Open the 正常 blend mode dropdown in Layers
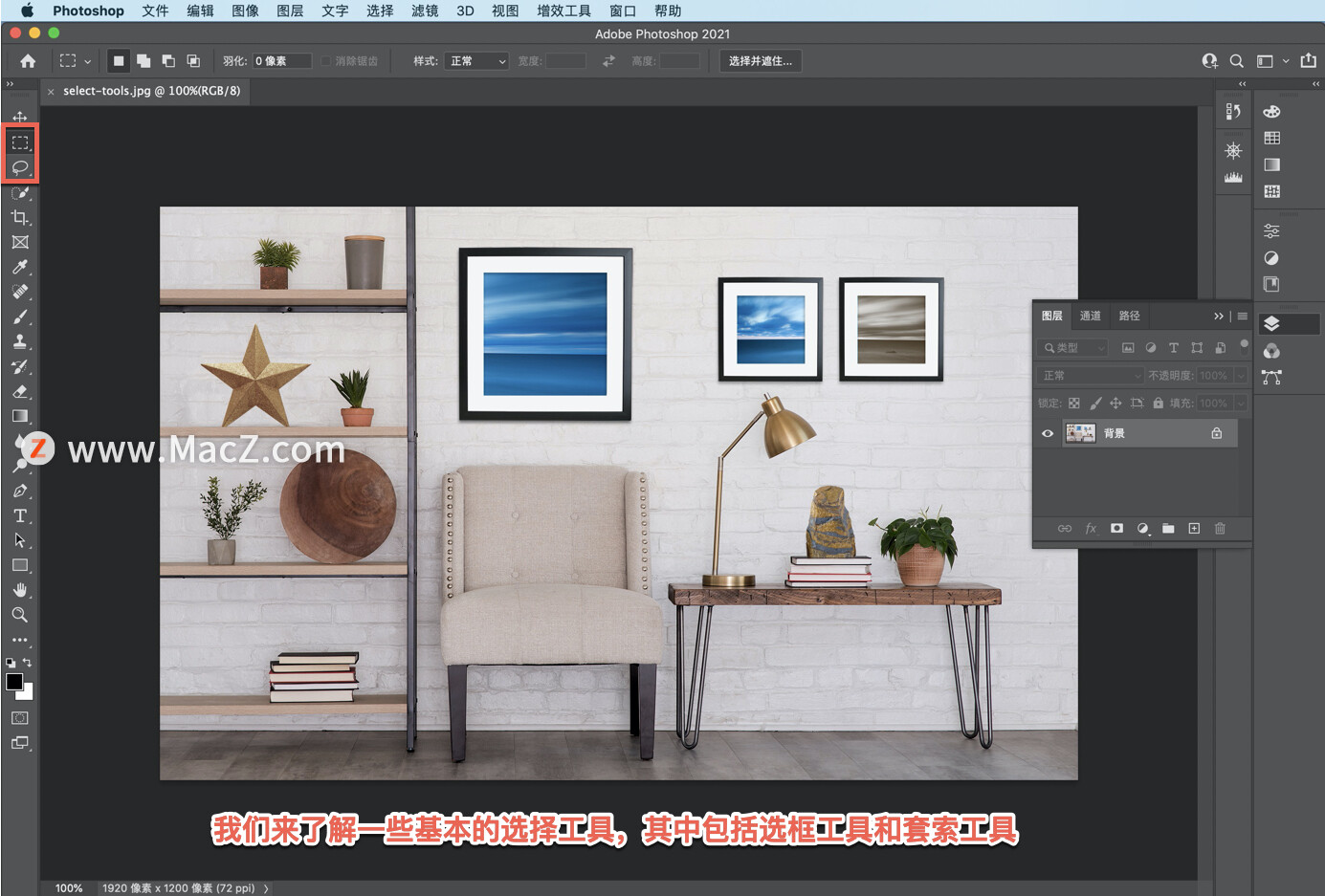 [x=1090, y=376]
